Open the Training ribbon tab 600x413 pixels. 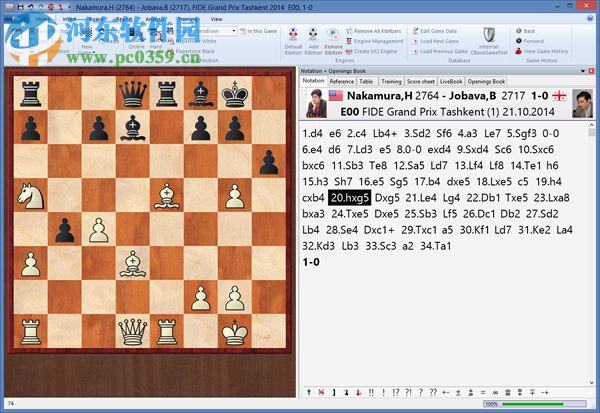point(188,19)
